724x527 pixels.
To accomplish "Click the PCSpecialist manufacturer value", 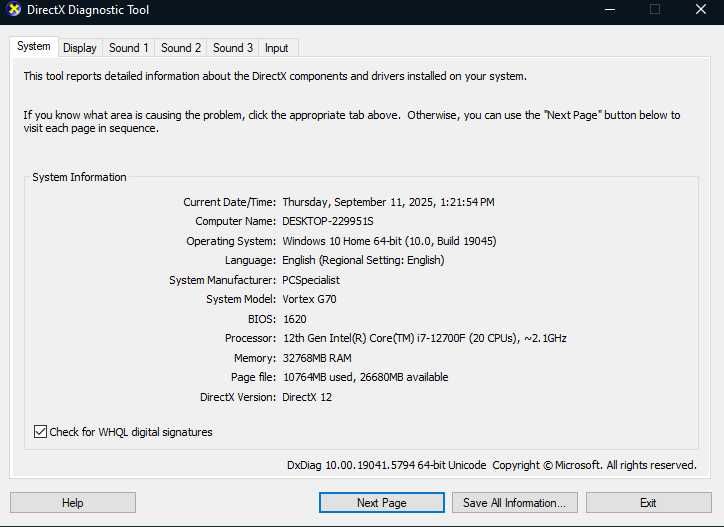I will click(x=311, y=280).
